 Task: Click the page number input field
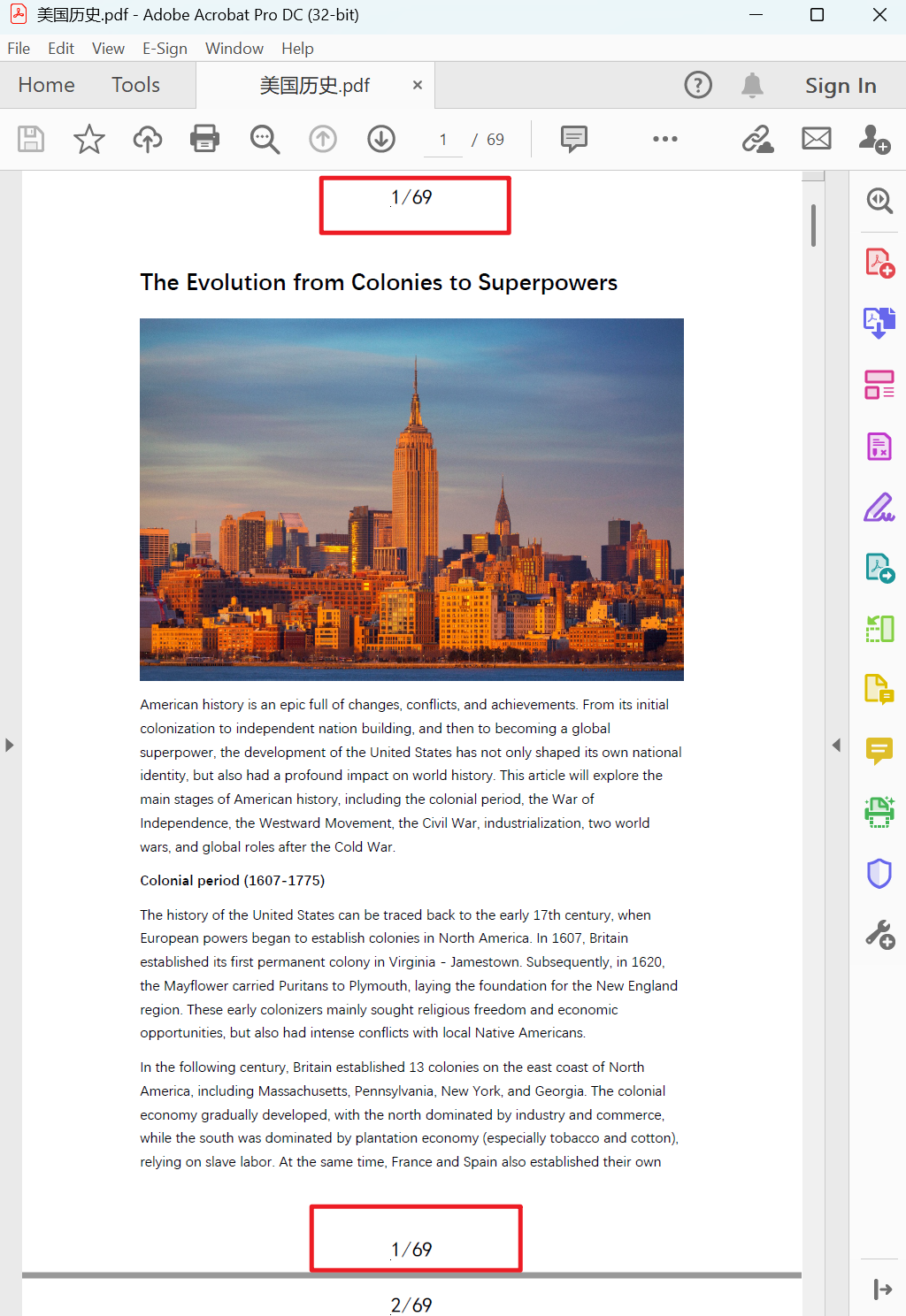443,140
